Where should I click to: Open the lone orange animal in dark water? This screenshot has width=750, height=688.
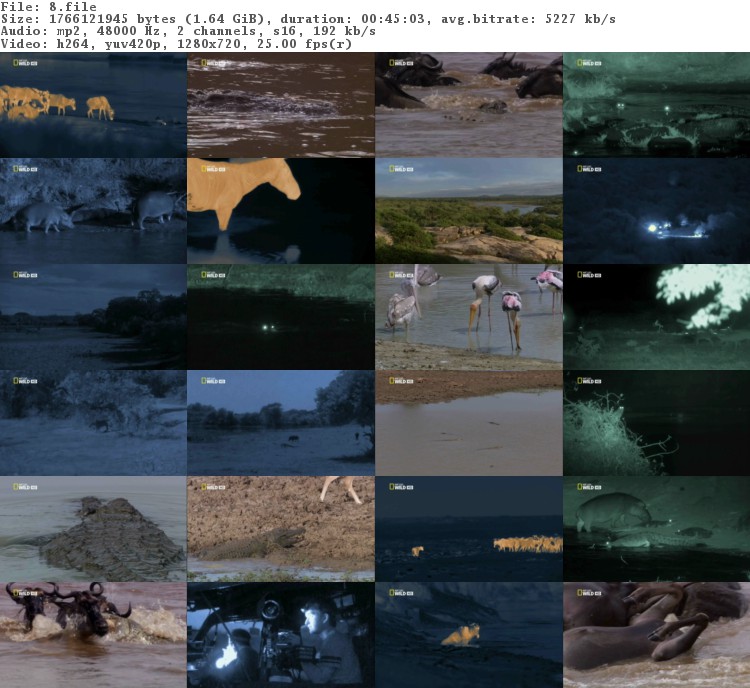point(468,635)
